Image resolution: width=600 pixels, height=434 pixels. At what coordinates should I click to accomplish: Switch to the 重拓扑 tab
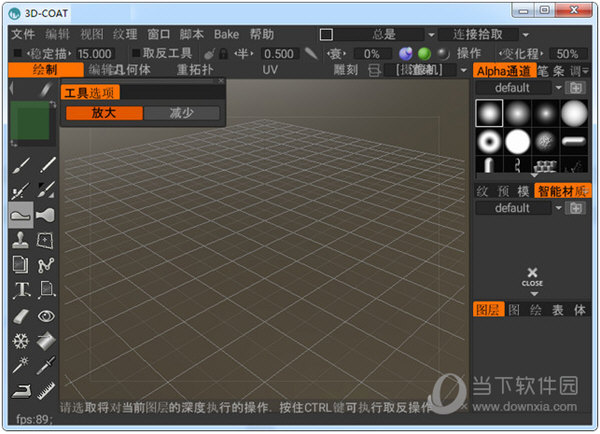coord(196,70)
